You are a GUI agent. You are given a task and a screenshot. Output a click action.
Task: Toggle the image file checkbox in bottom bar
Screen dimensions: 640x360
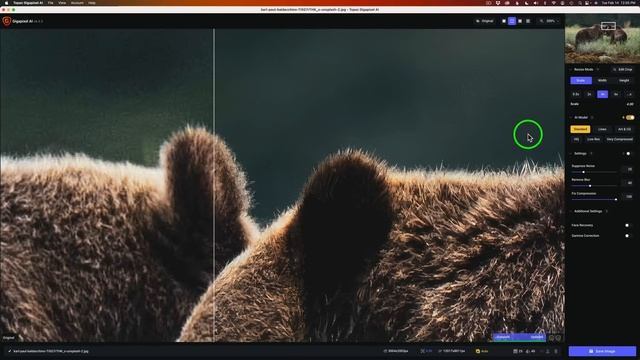(9, 351)
